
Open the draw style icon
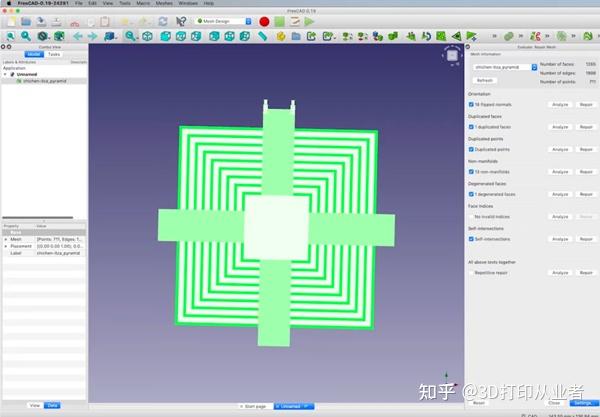pos(42,36)
